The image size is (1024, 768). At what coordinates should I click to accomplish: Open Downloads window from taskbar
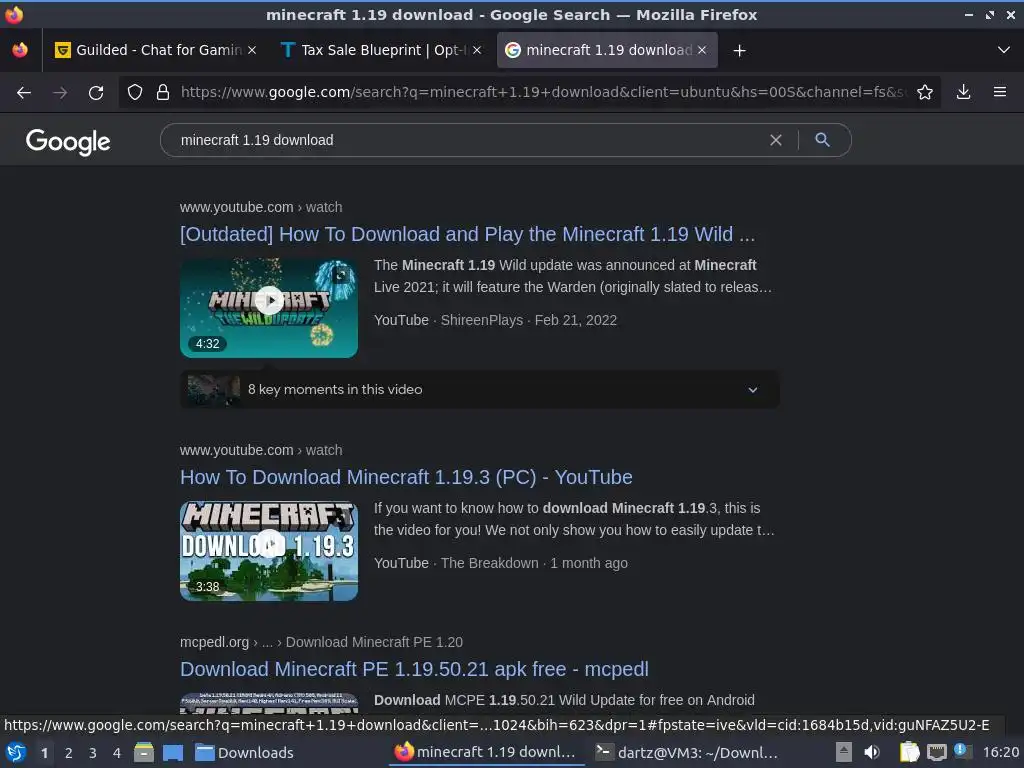[244, 752]
